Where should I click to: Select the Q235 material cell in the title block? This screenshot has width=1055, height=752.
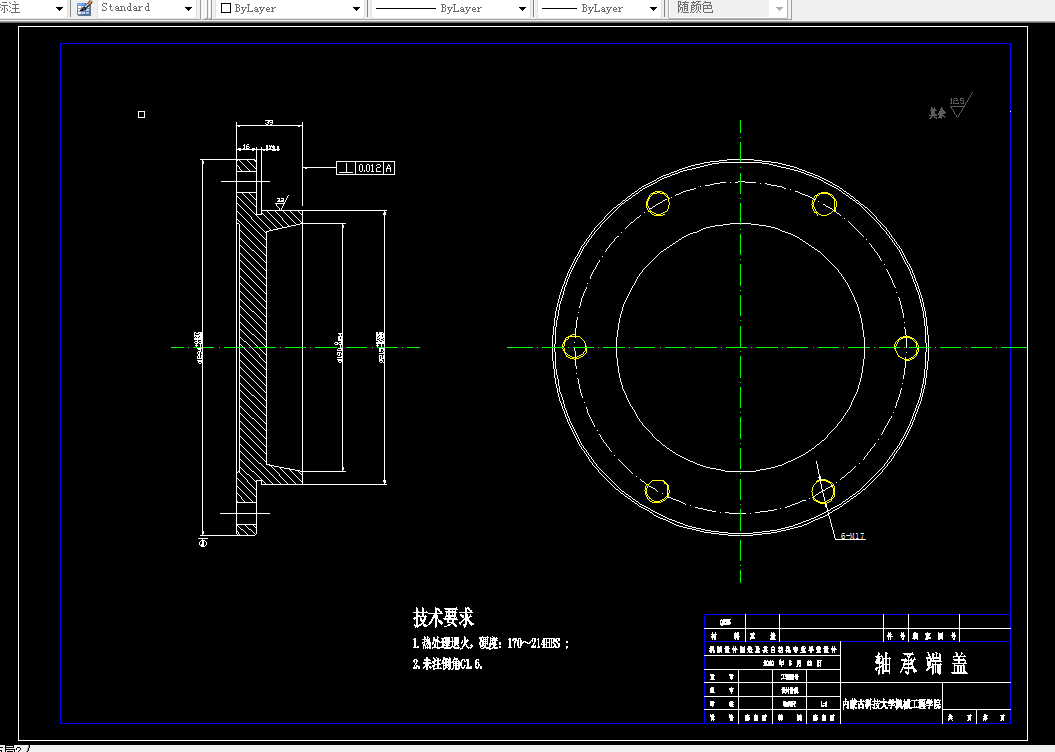pyautogui.click(x=725, y=622)
